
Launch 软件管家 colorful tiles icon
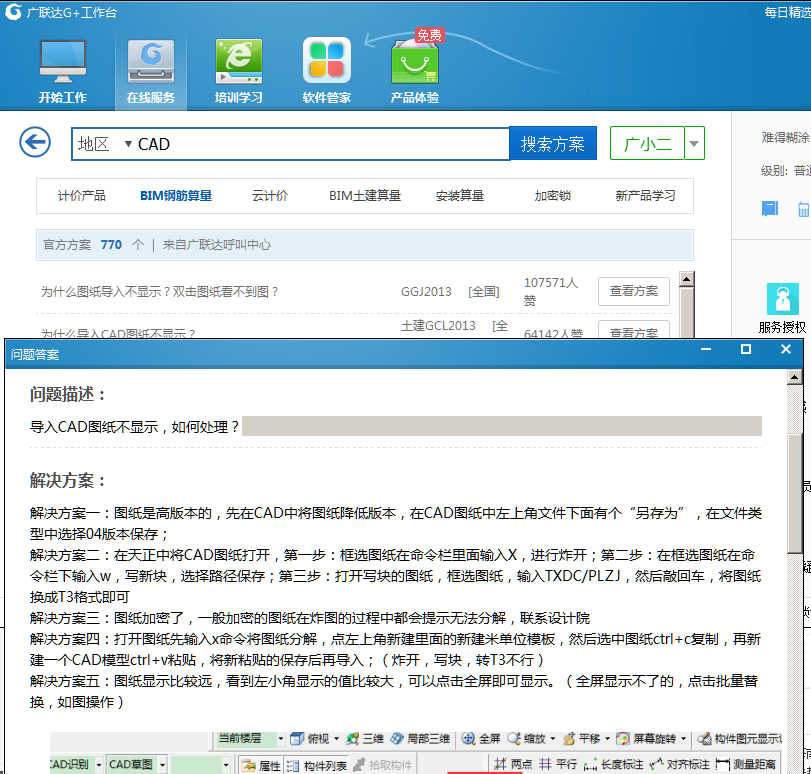pos(326,61)
